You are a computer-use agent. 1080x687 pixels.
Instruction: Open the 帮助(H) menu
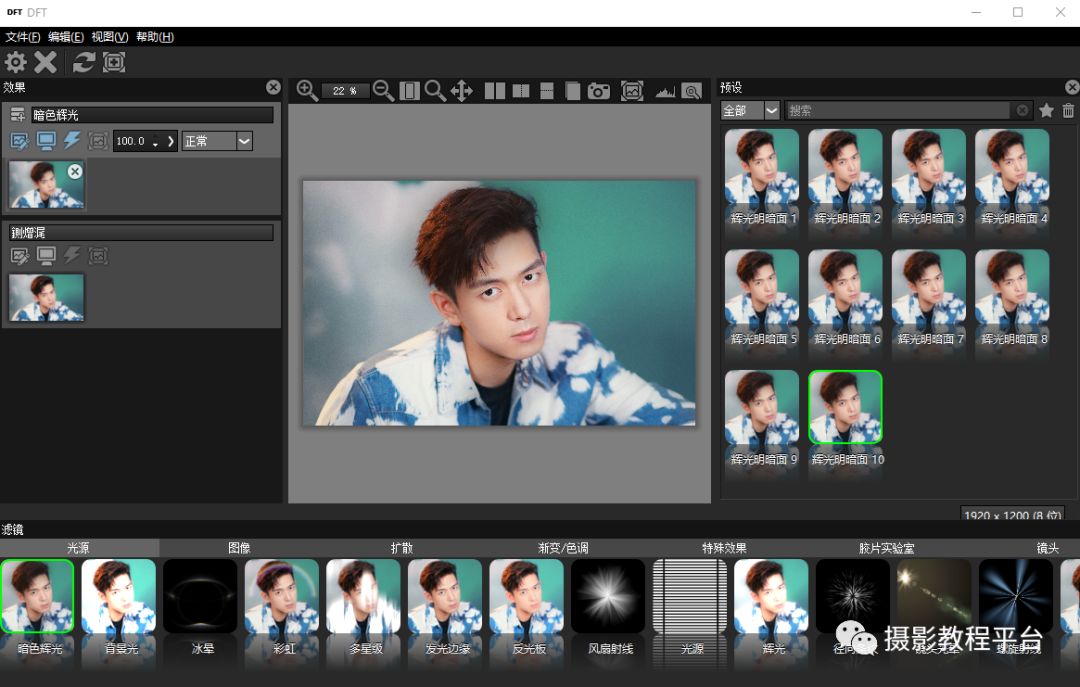pos(154,37)
